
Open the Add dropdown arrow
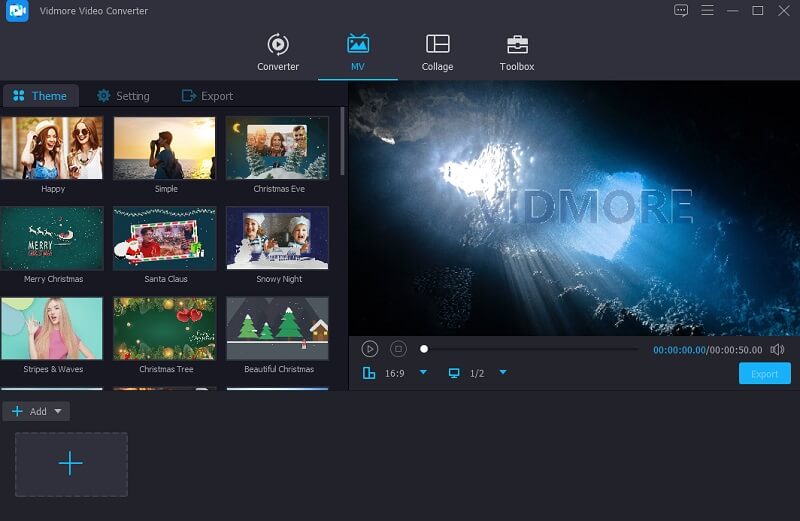point(58,411)
